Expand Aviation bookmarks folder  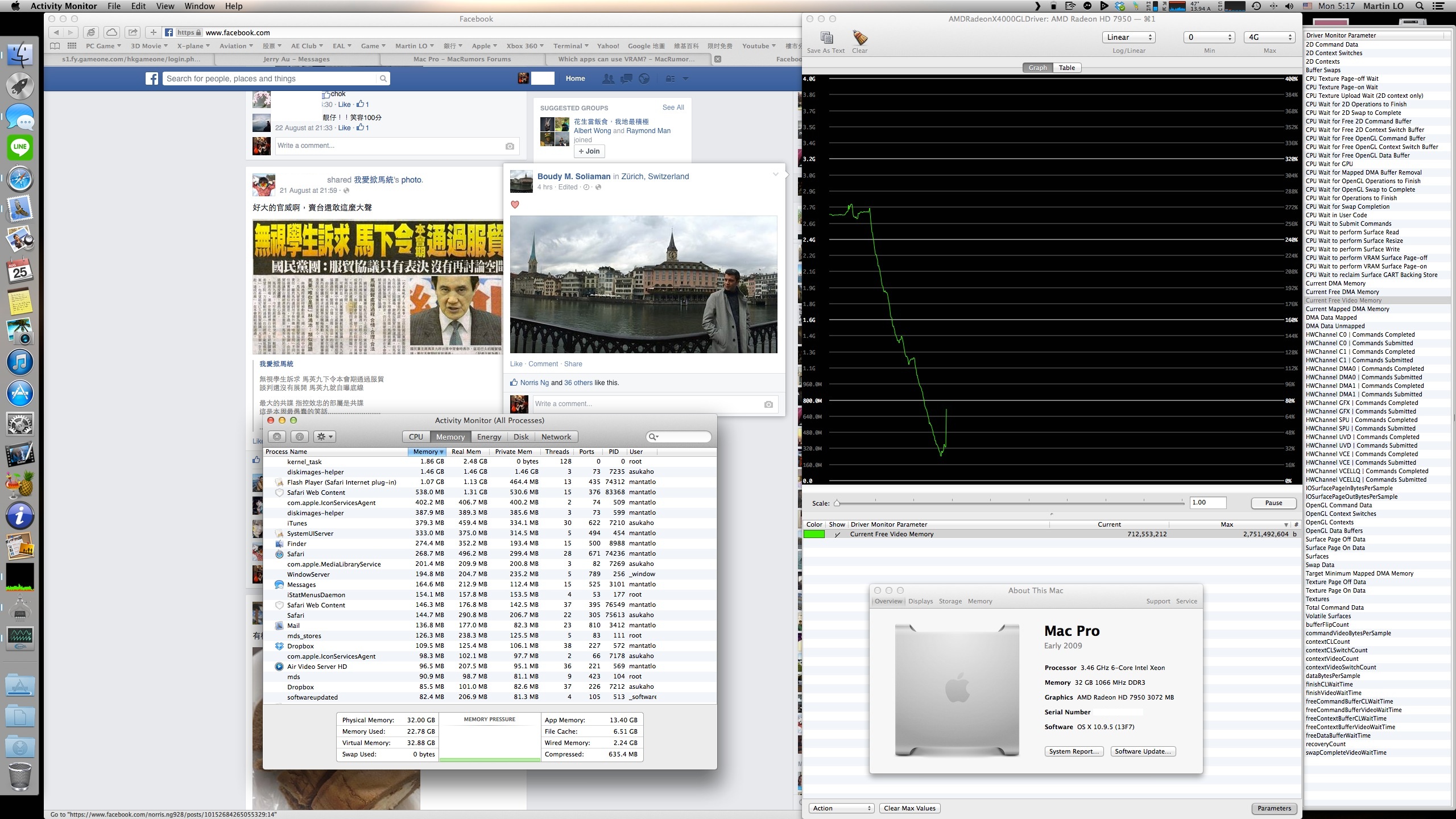coord(236,46)
